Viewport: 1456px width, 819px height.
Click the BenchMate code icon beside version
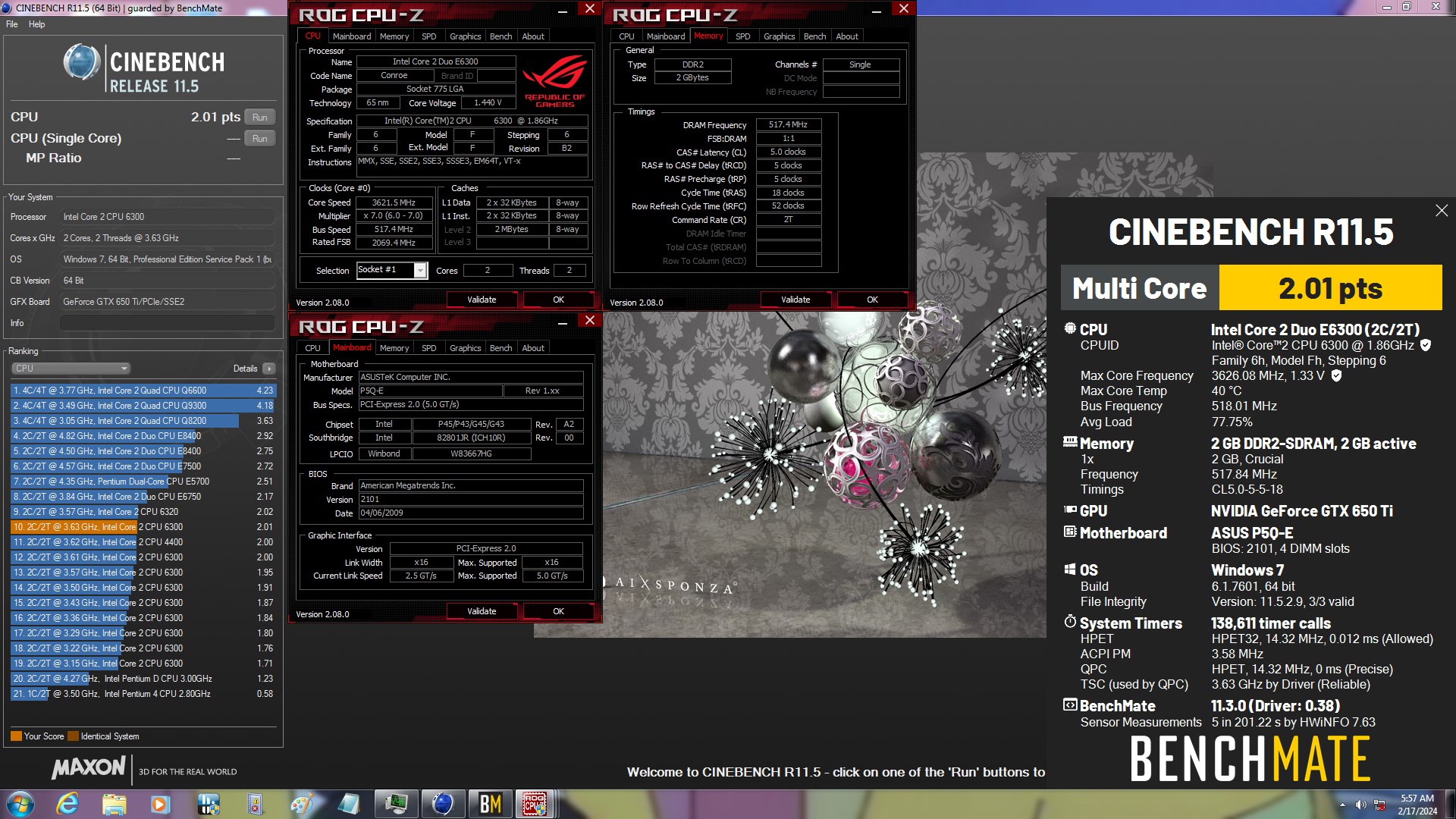[1070, 704]
